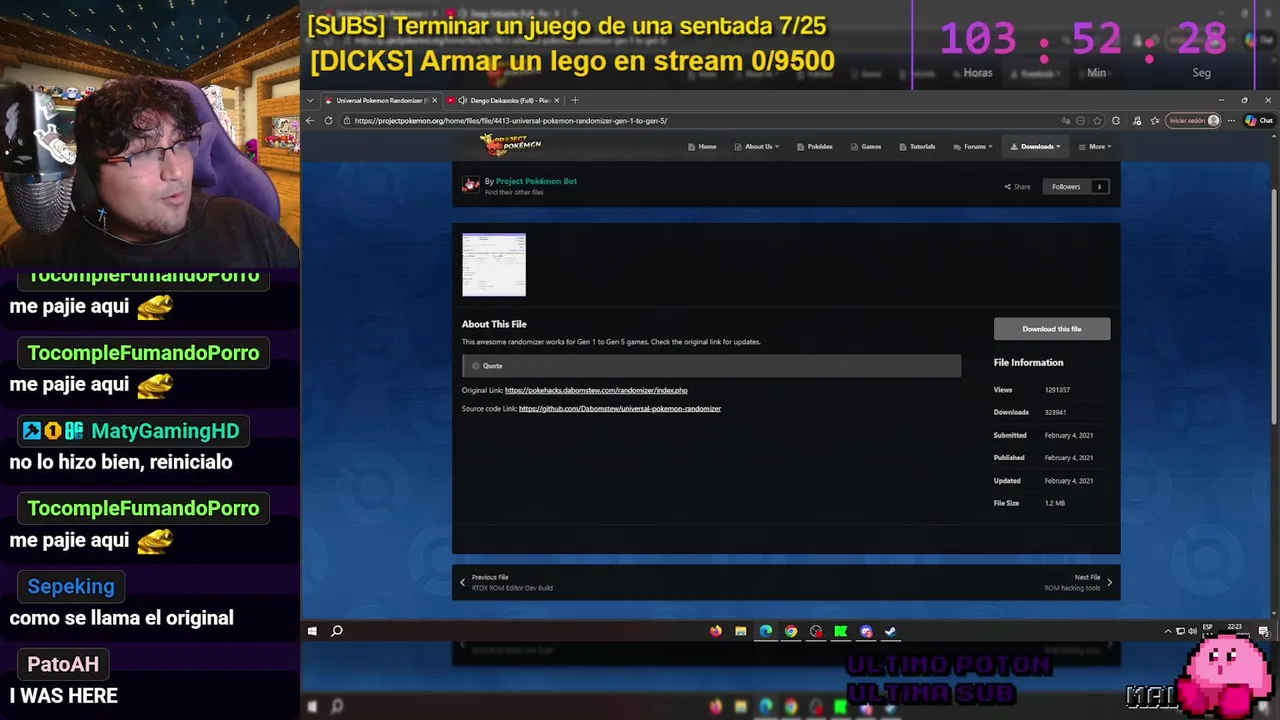The width and height of the screenshot is (1280, 720).
Task: Switch to the Universal Pokemon Randomizer tab
Action: pyautogui.click(x=380, y=100)
